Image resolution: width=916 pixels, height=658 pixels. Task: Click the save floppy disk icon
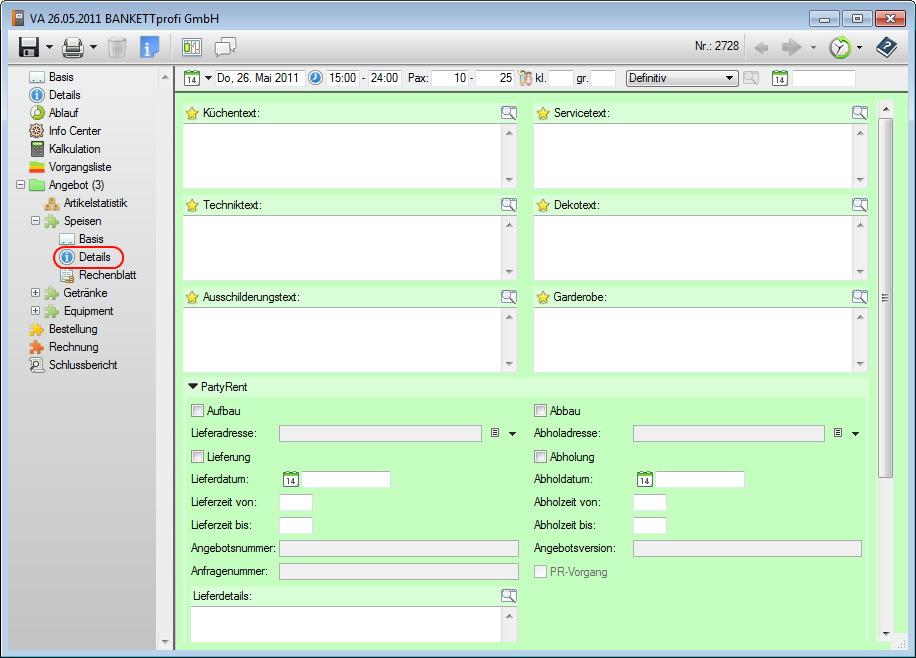click(x=28, y=47)
